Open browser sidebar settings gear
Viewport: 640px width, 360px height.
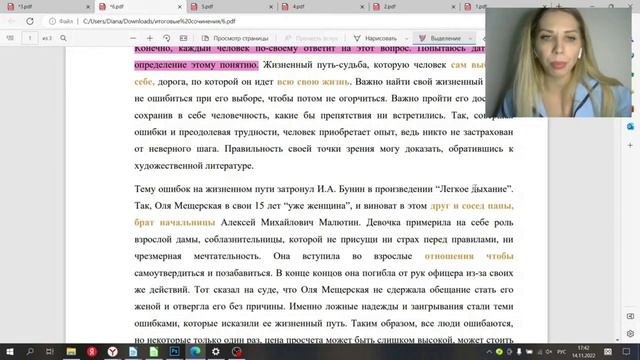coord(630,333)
